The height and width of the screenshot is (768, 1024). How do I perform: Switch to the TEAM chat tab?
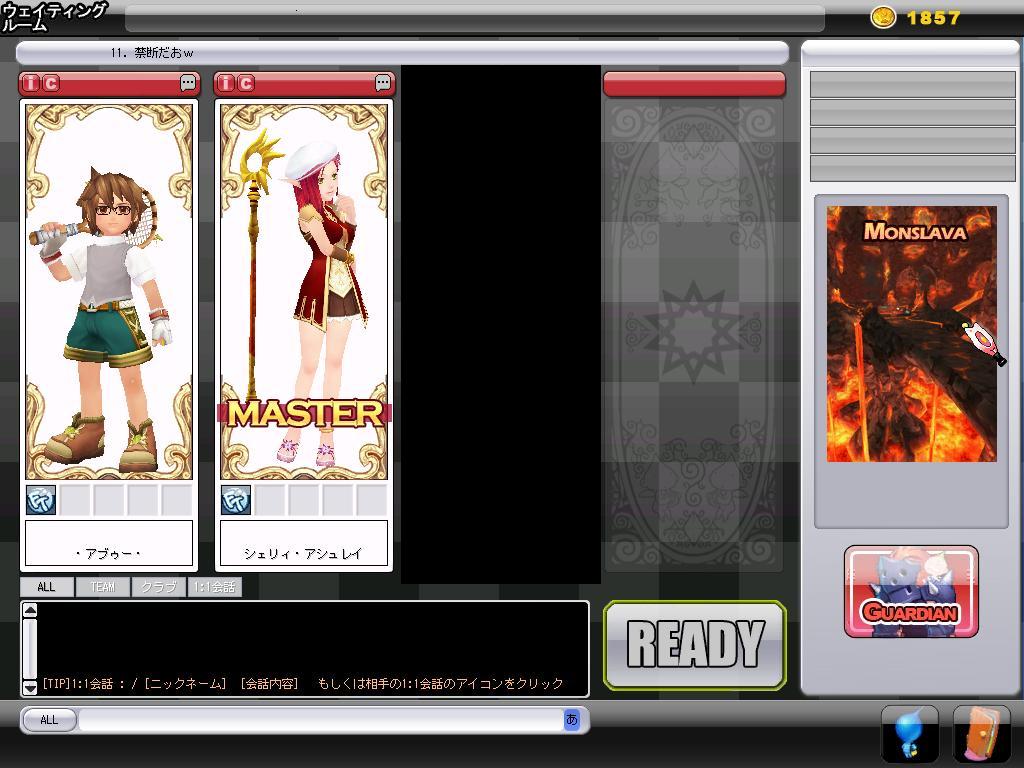[x=102, y=587]
